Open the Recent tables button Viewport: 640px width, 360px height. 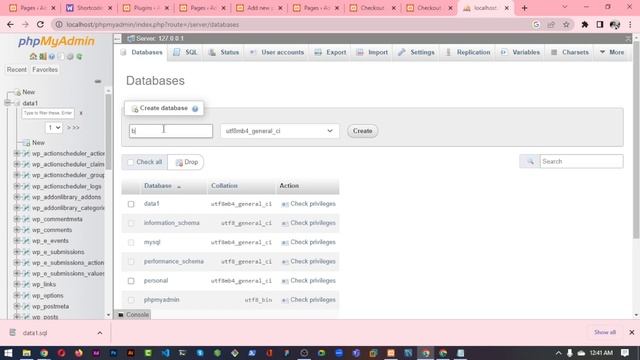click(x=17, y=70)
